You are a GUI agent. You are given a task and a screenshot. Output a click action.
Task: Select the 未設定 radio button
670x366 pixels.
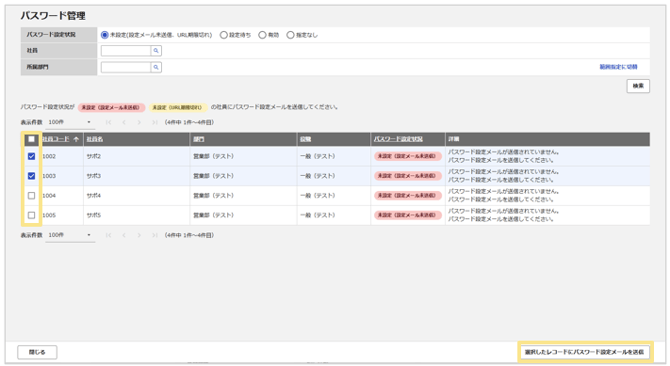[x=105, y=35]
